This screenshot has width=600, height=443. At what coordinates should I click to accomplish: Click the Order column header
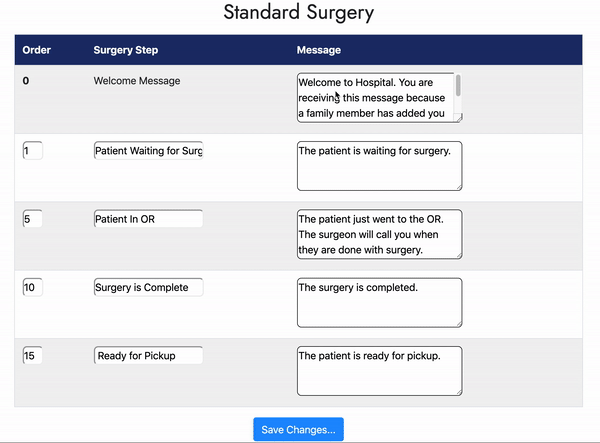point(37,50)
